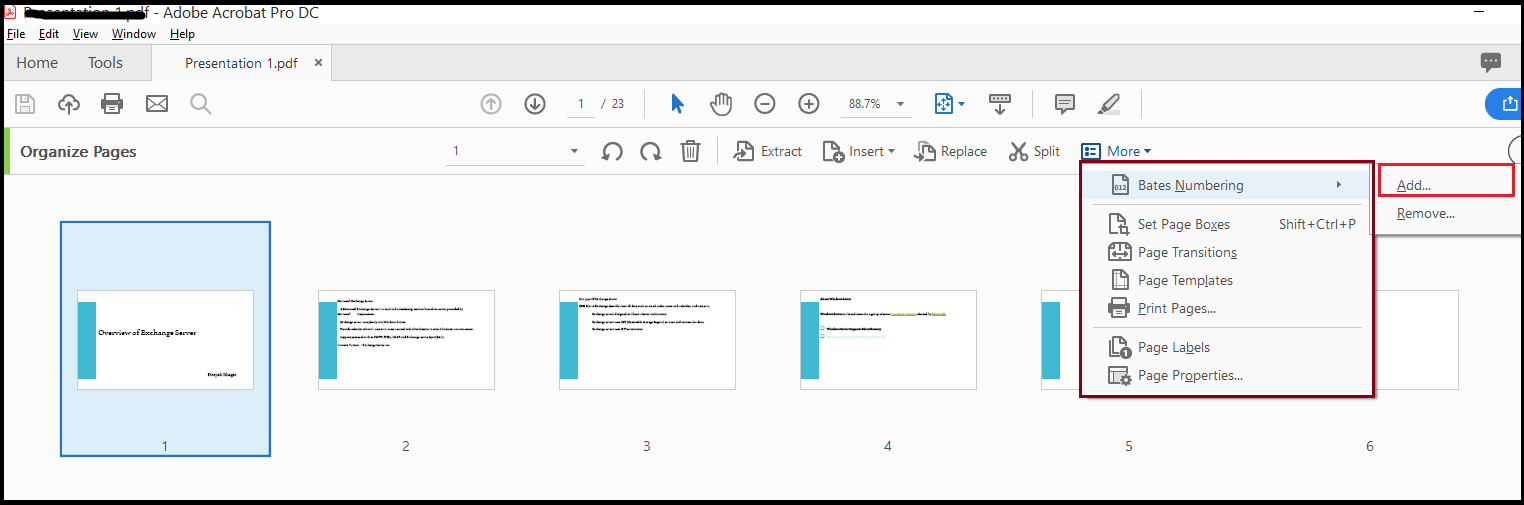Image resolution: width=1524 pixels, height=505 pixels.
Task: Open the chat bubble icon at top right
Action: coord(1491,62)
